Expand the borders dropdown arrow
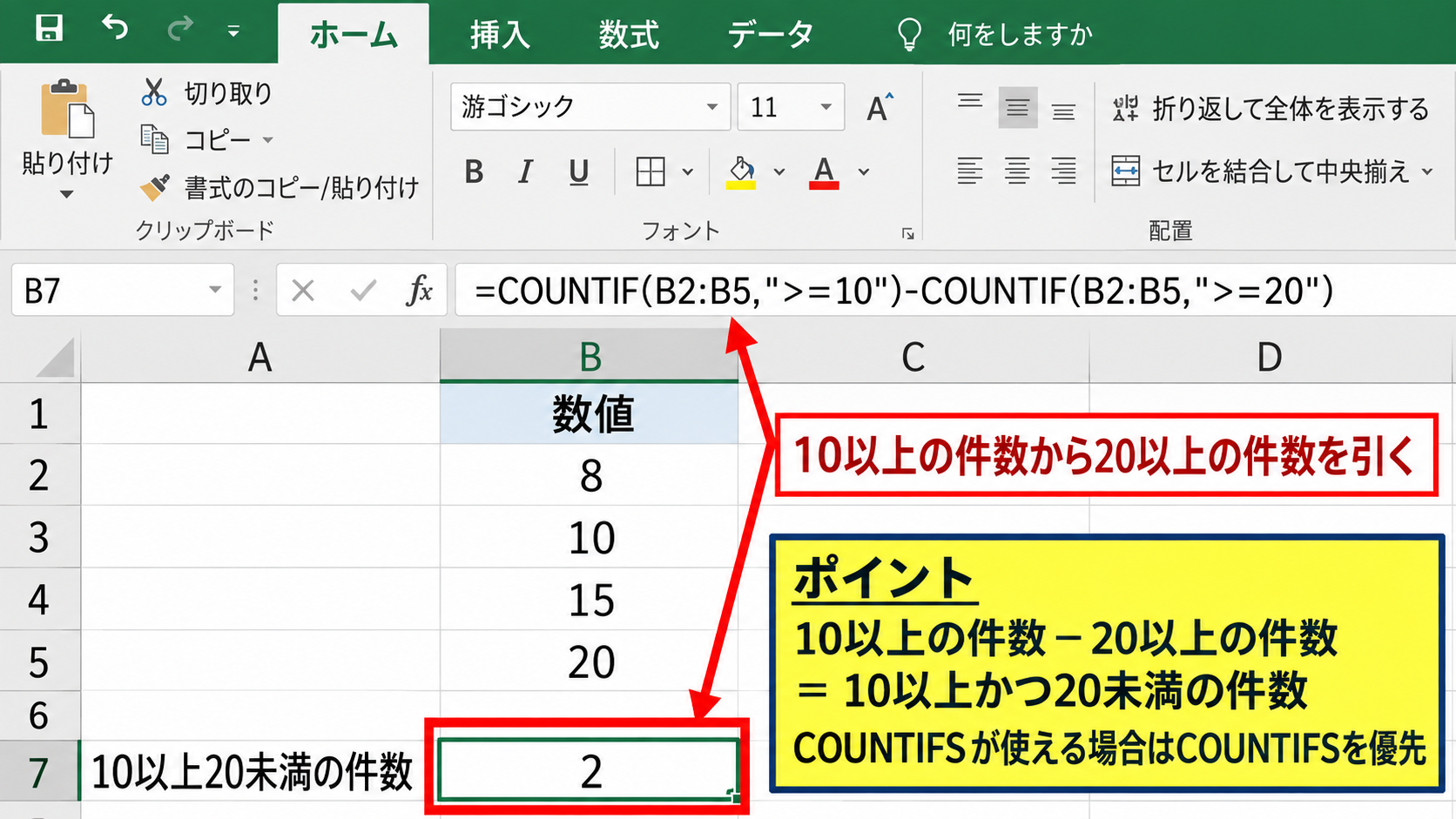 tap(688, 172)
